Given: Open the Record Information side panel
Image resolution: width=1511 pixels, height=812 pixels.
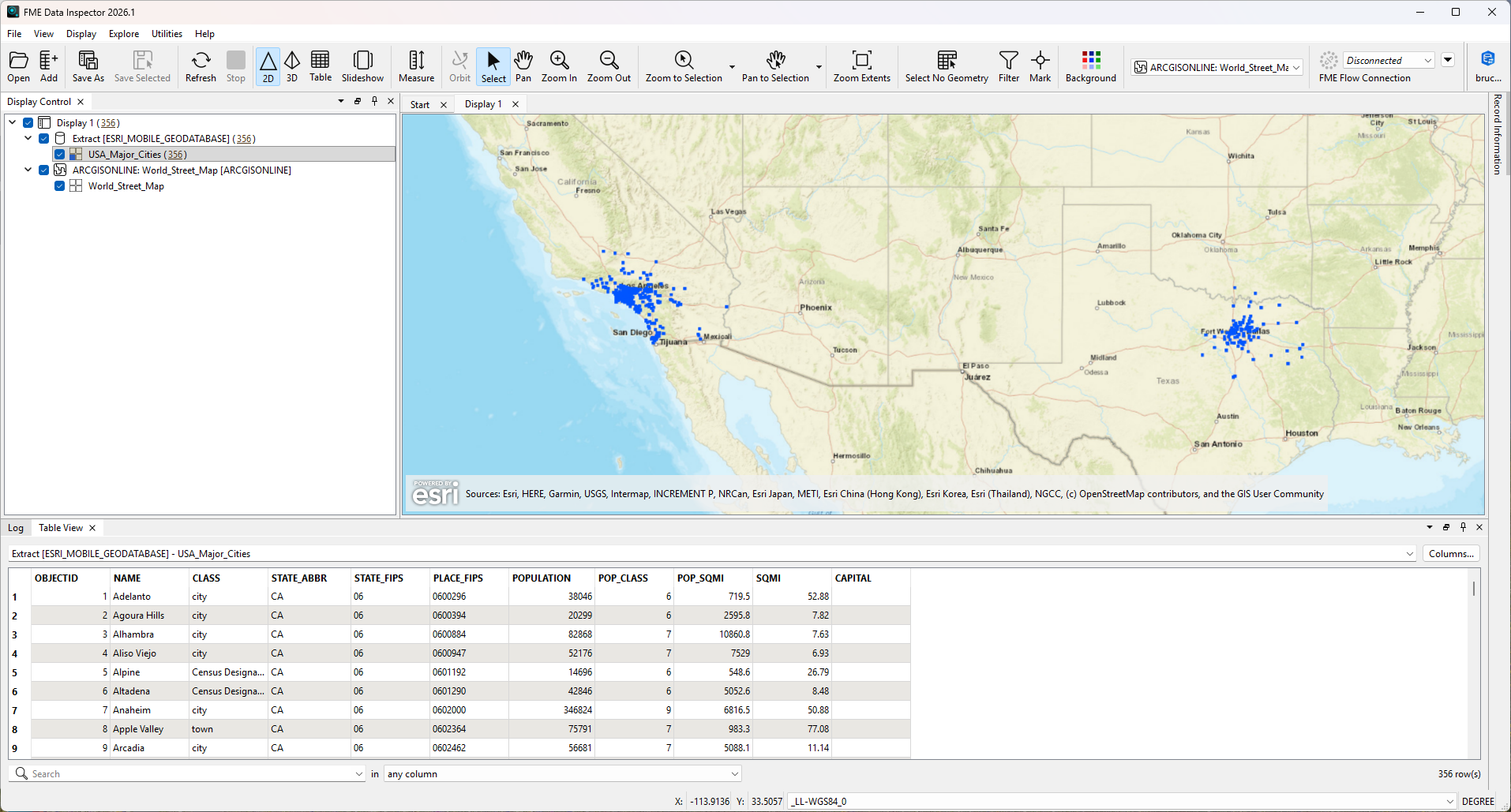Looking at the screenshot, I should [1498, 134].
